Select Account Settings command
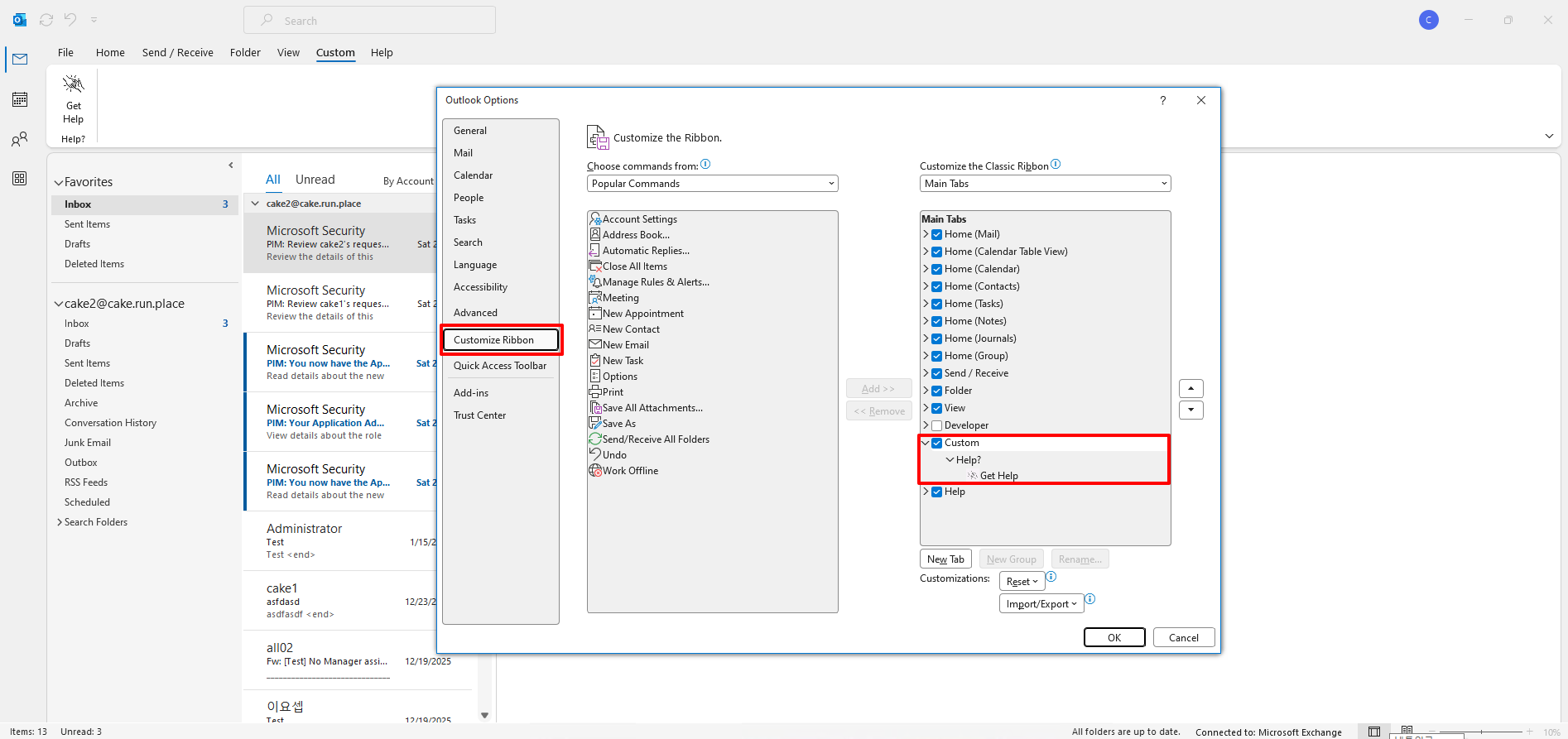Screen dimensions: 1568x739 click(632, 219)
